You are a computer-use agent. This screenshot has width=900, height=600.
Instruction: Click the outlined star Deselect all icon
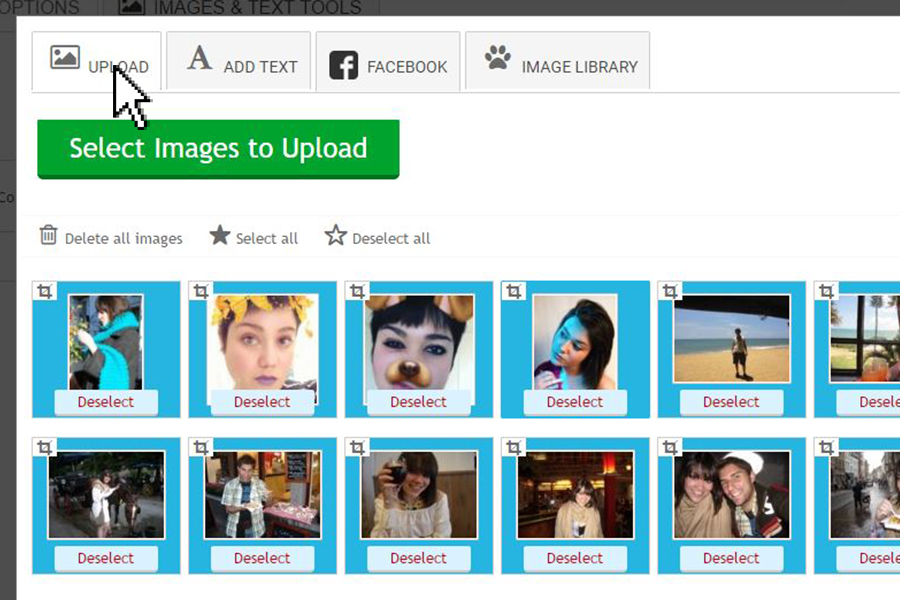pyautogui.click(x=336, y=235)
